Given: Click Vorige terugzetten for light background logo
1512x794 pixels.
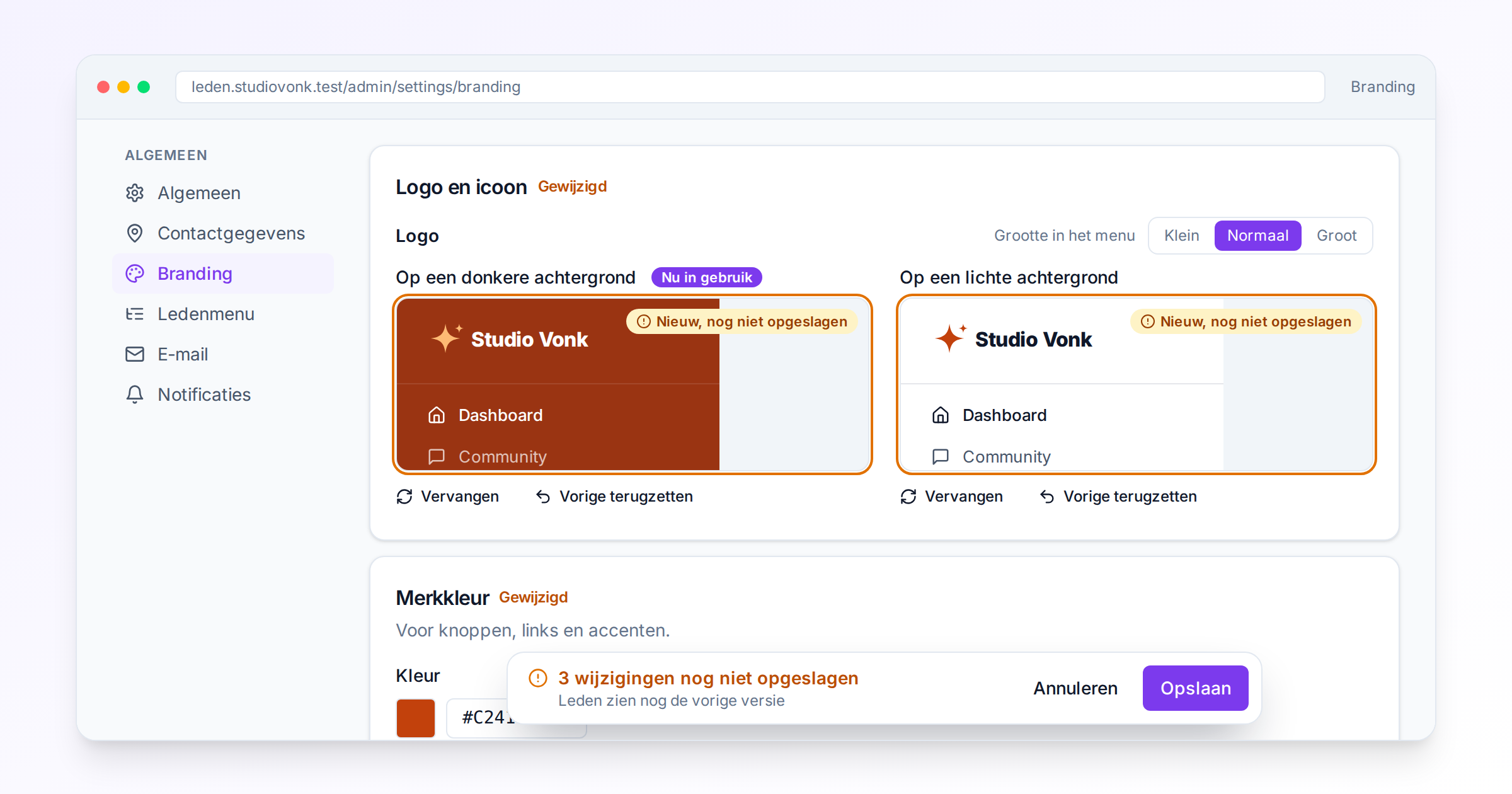Looking at the screenshot, I should 1118,497.
